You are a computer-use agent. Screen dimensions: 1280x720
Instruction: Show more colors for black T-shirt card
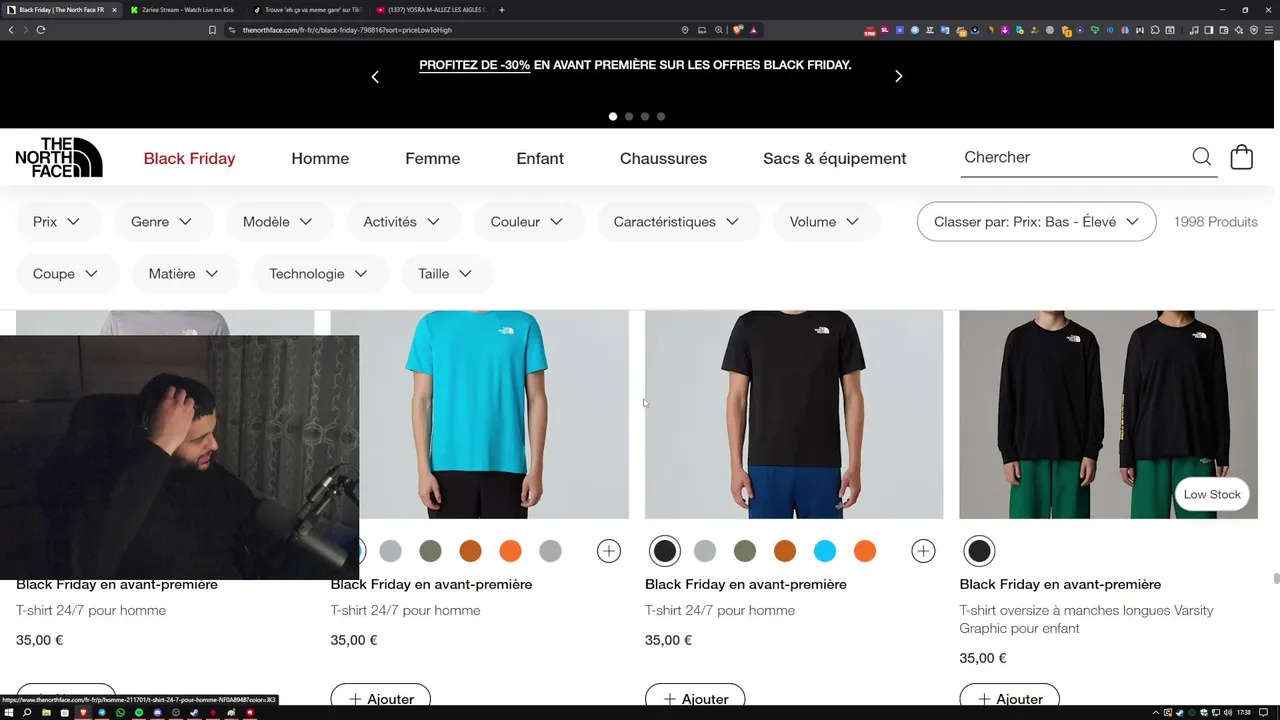tap(923, 551)
